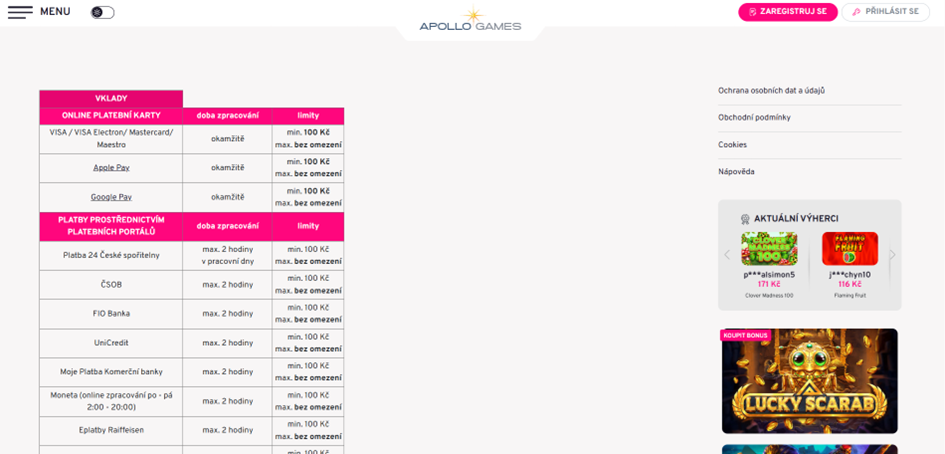Image resolution: width=945 pixels, height=454 pixels.
Task: Open the Clover Madness 100 game thumbnail
Action: pyautogui.click(x=769, y=248)
